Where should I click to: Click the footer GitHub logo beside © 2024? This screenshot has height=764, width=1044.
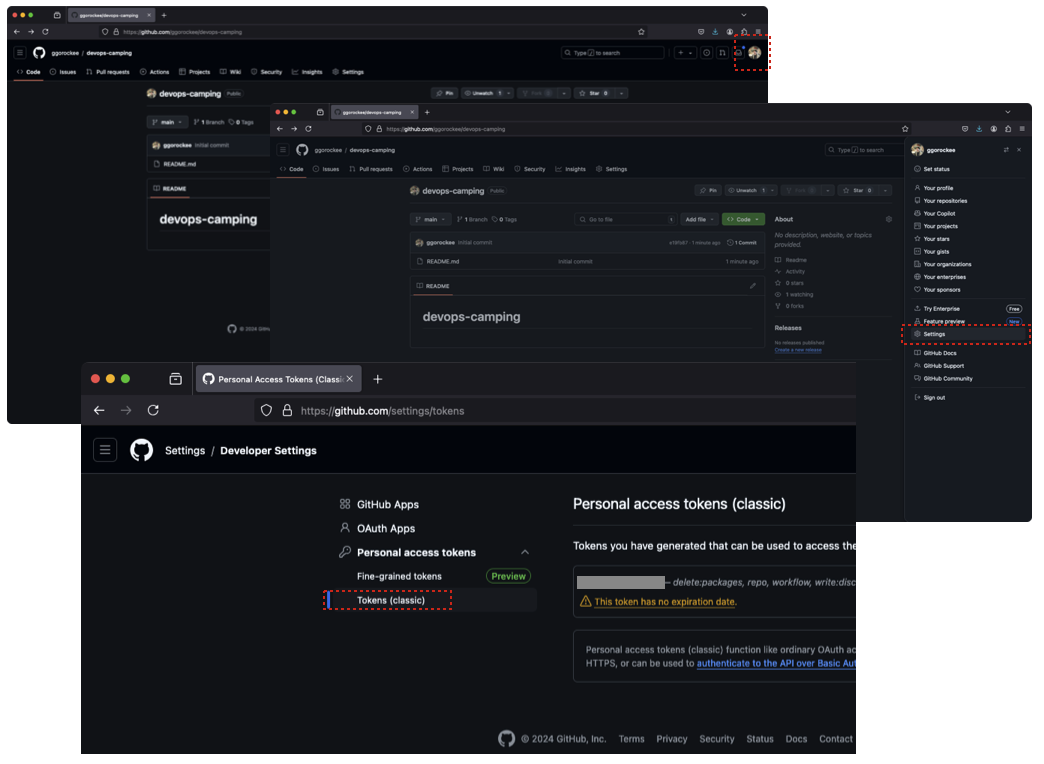click(x=506, y=739)
